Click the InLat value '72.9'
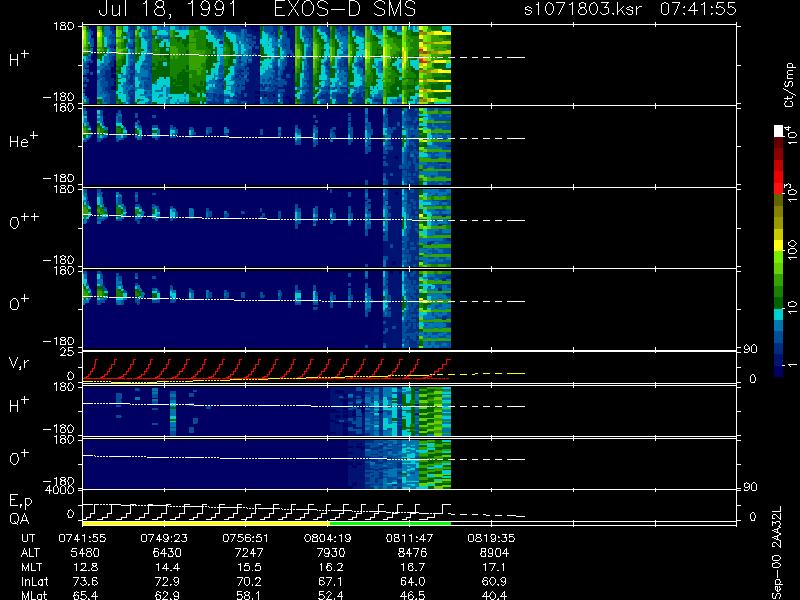800x600 pixels. pos(168,581)
